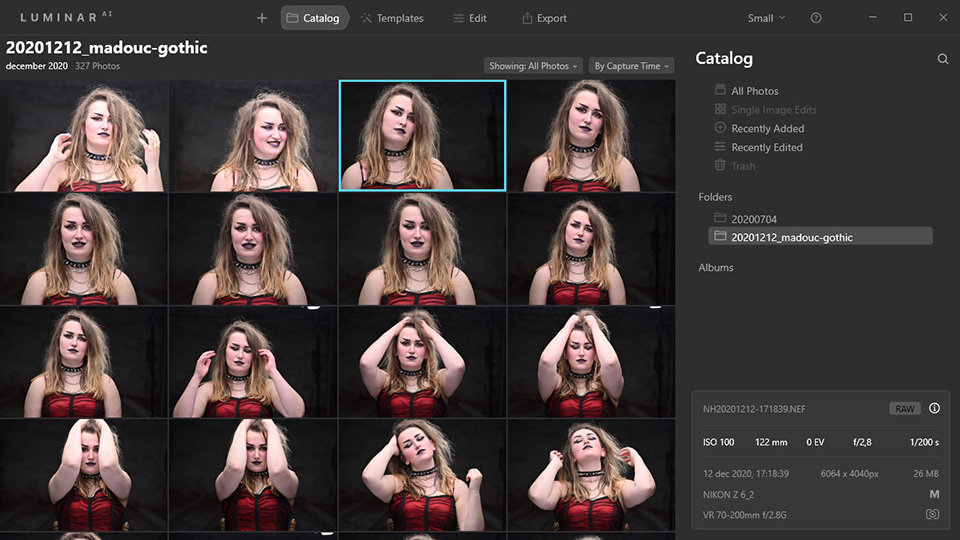Click the 1/200 s shutter speed value

924,442
